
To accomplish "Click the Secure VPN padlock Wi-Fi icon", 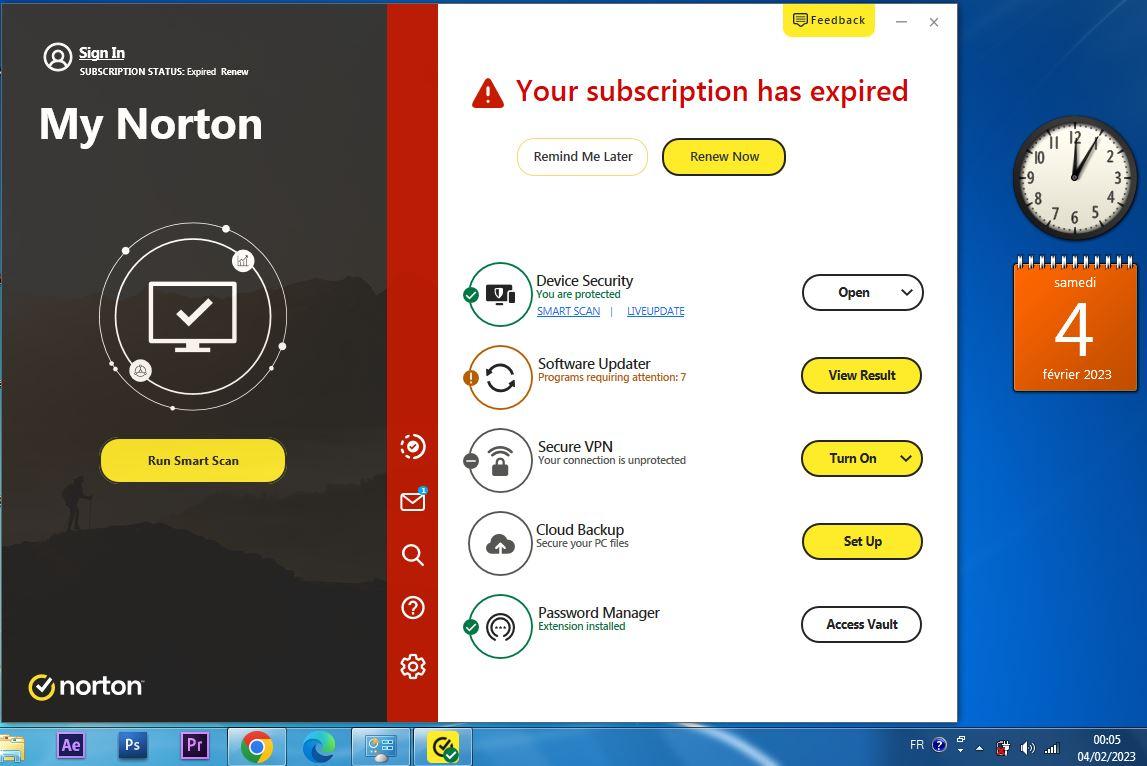I will (500, 460).
